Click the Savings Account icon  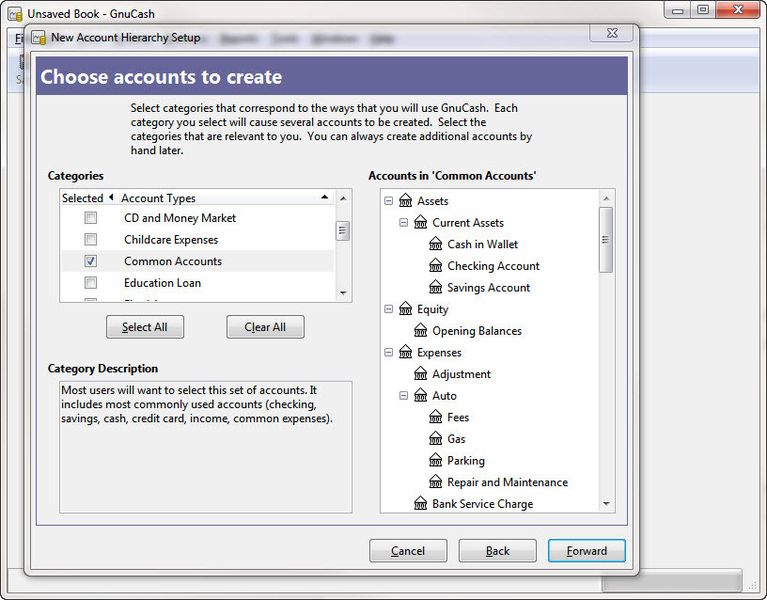click(x=435, y=287)
